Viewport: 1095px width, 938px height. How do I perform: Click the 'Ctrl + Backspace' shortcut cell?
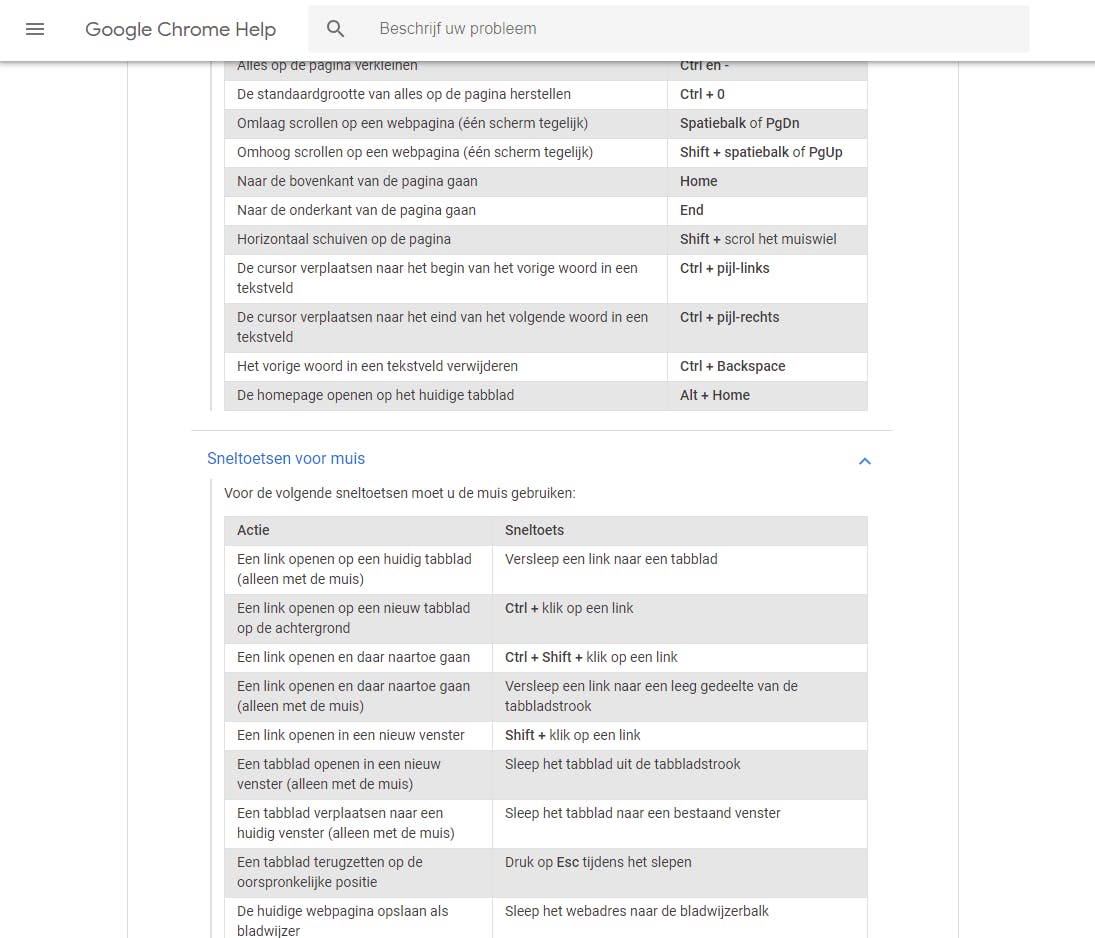[732, 366]
